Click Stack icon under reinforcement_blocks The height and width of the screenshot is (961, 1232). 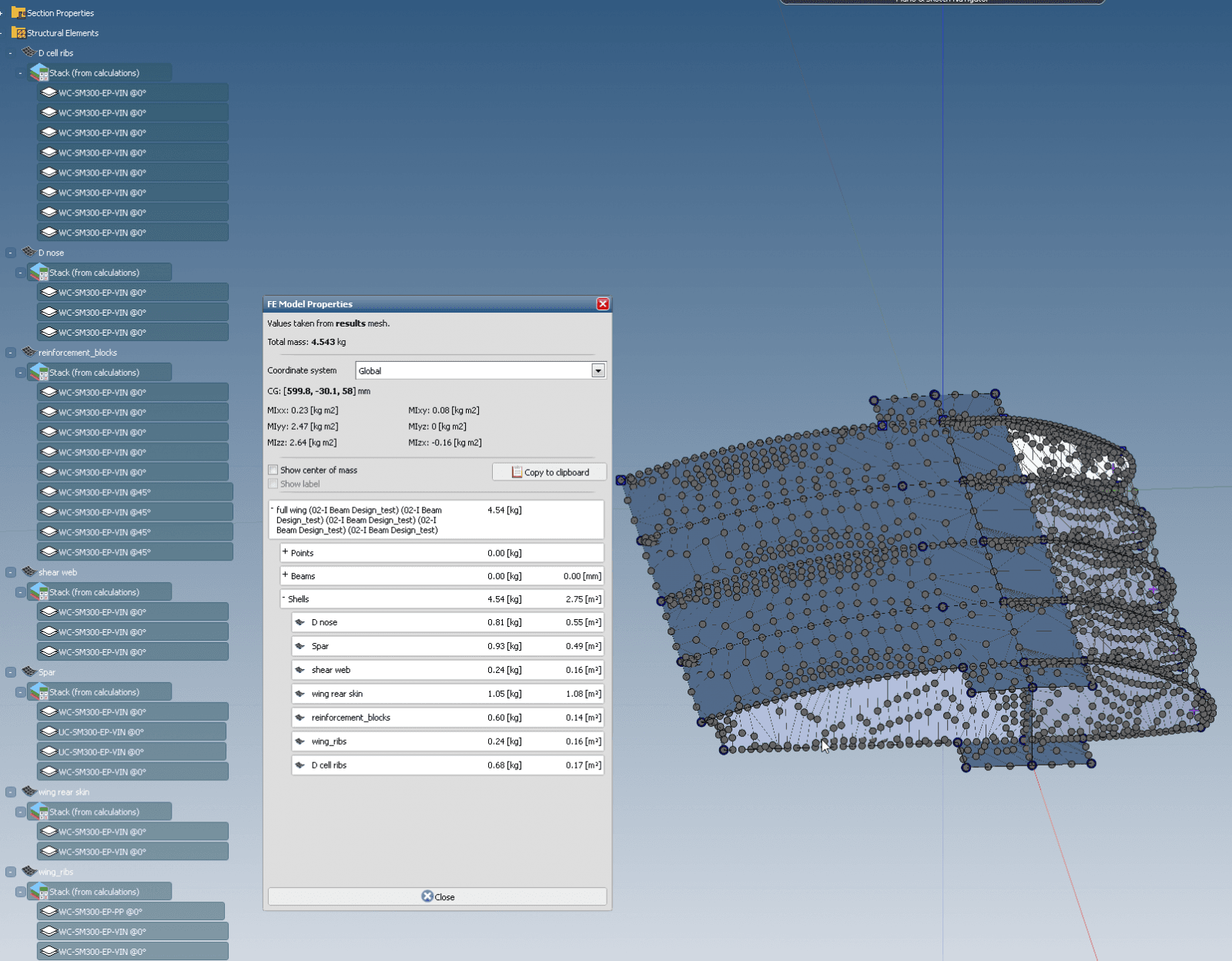[x=39, y=372]
